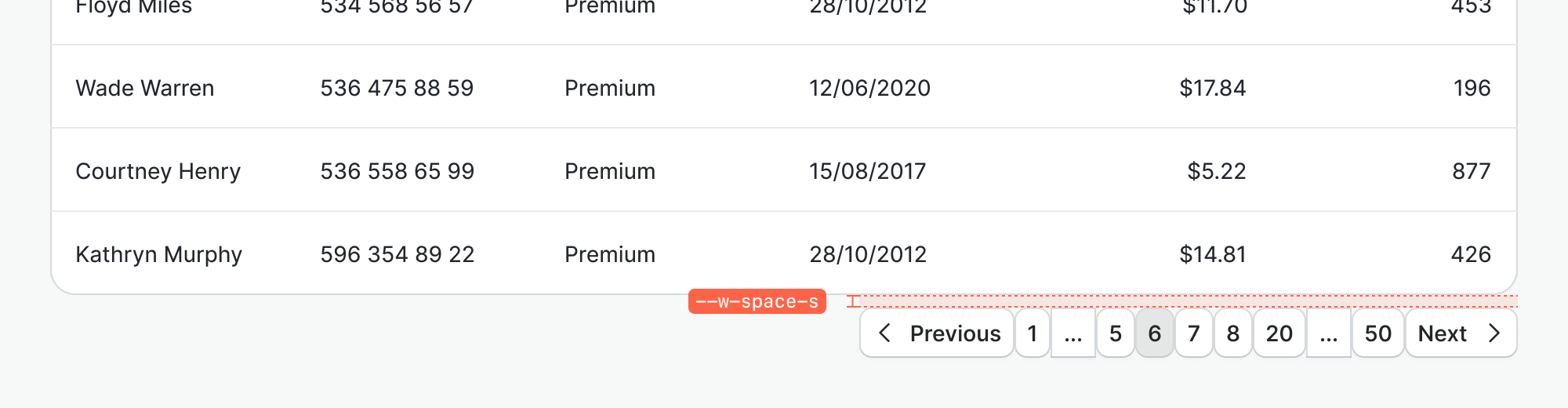Jump to page 1
Screen dimensions: 1568x408
point(1033,333)
